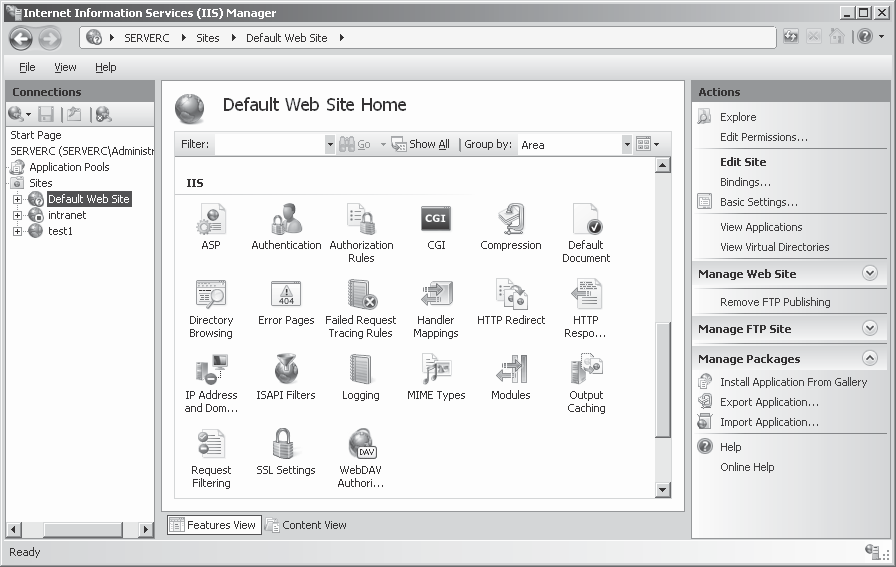896x567 pixels.
Task: Open WebDAV Authoring Rules feature
Action: click(x=361, y=458)
